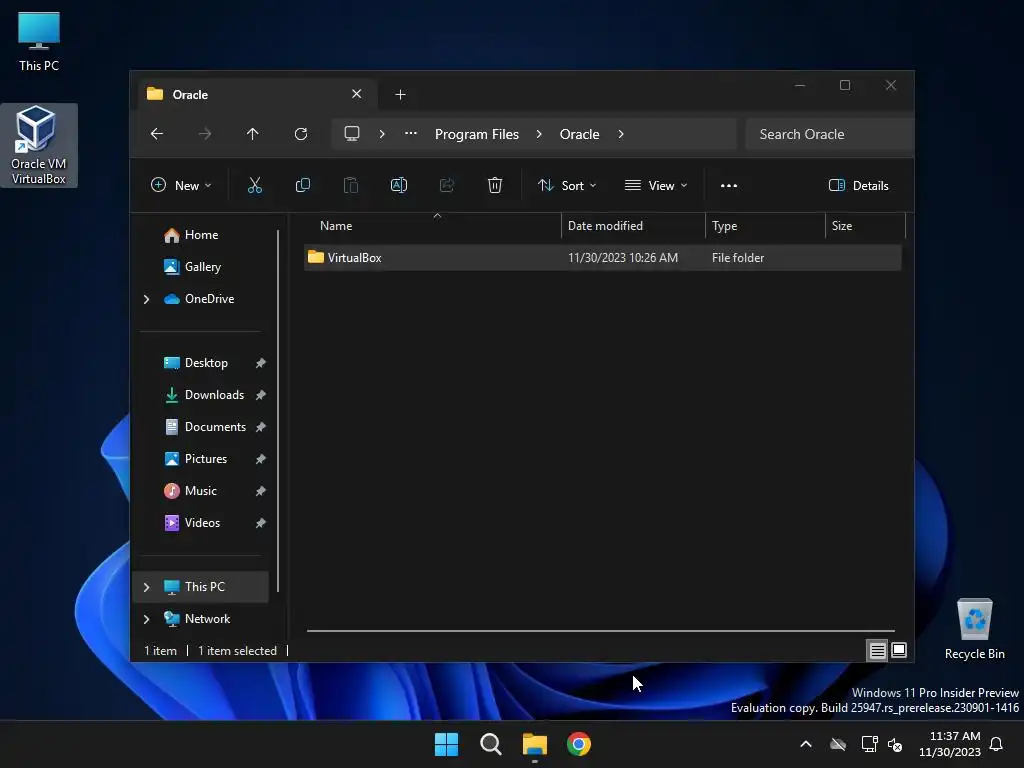This screenshot has height=768, width=1024.
Task: Open the notification bell in tray
Action: pos(996,744)
